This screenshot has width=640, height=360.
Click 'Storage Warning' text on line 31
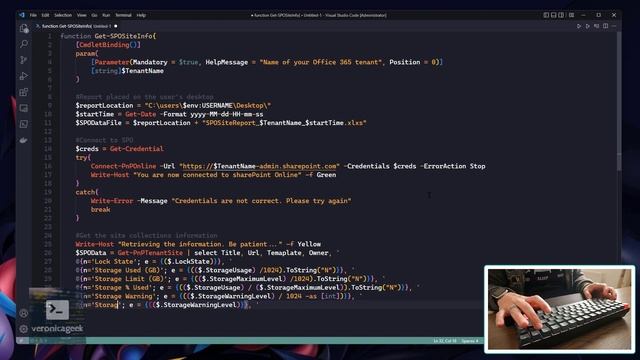(125, 296)
